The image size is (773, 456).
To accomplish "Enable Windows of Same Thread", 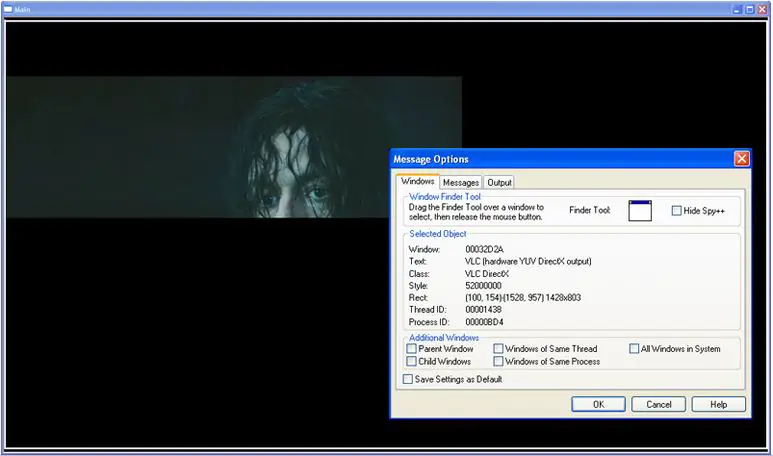I will click(x=499, y=349).
